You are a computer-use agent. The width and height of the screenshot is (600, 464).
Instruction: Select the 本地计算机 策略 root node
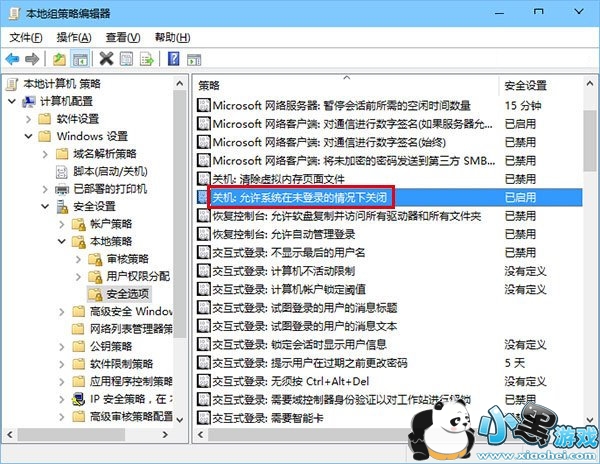(x=62, y=84)
